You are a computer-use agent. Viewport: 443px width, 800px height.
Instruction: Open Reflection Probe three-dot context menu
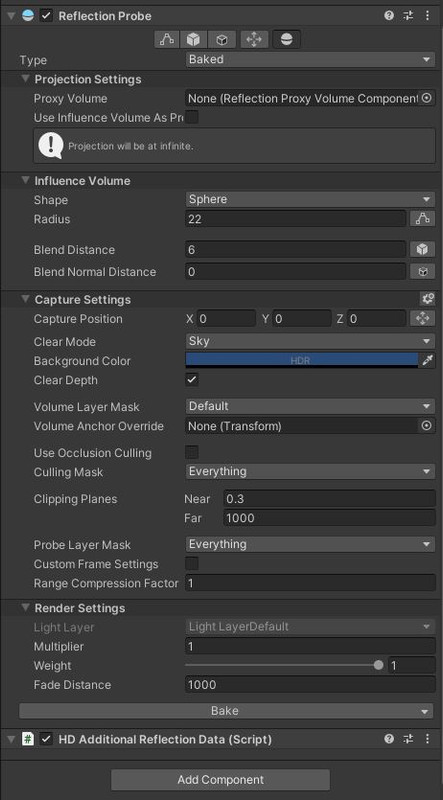tap(427, 15)
